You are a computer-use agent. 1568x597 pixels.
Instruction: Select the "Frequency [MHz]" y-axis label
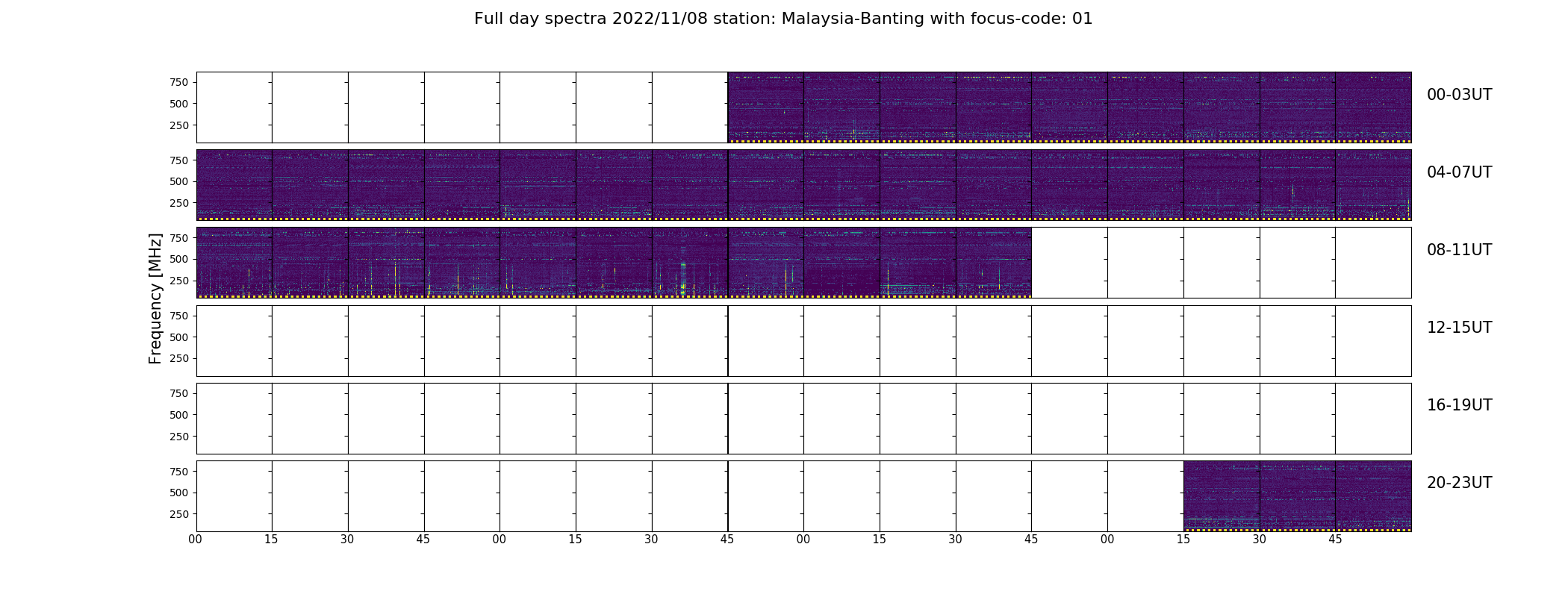[x=155, y=298]
